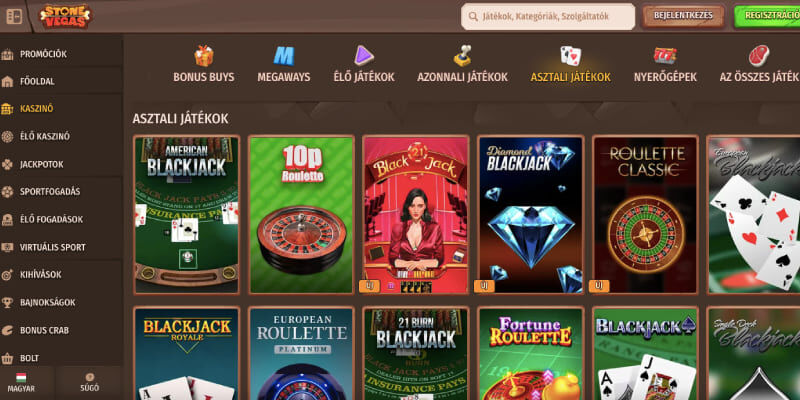Click the Promóciók sidebar icon
This screenshot has height=400, width=800.
click(x=7, y=54)
